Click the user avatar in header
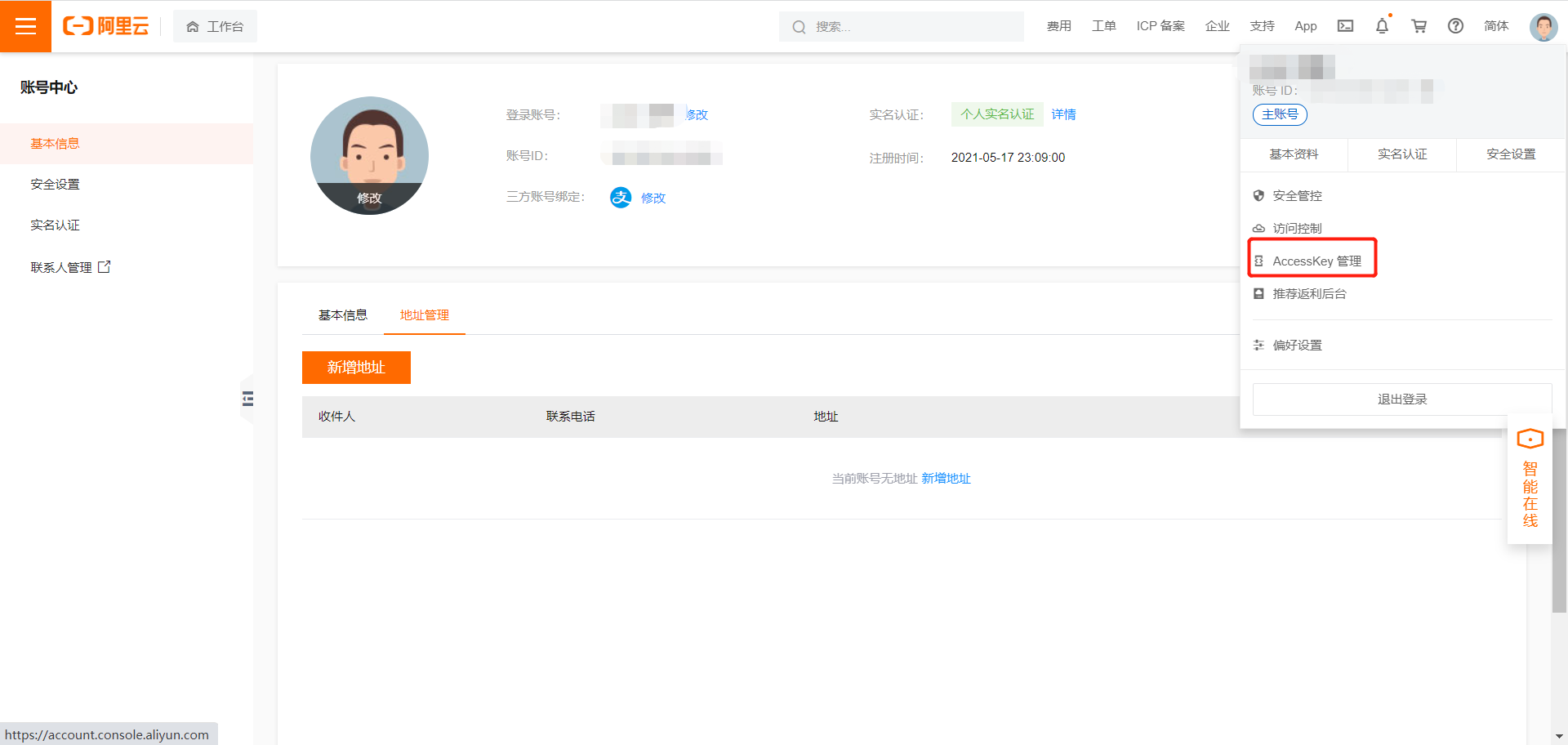 1543,26
